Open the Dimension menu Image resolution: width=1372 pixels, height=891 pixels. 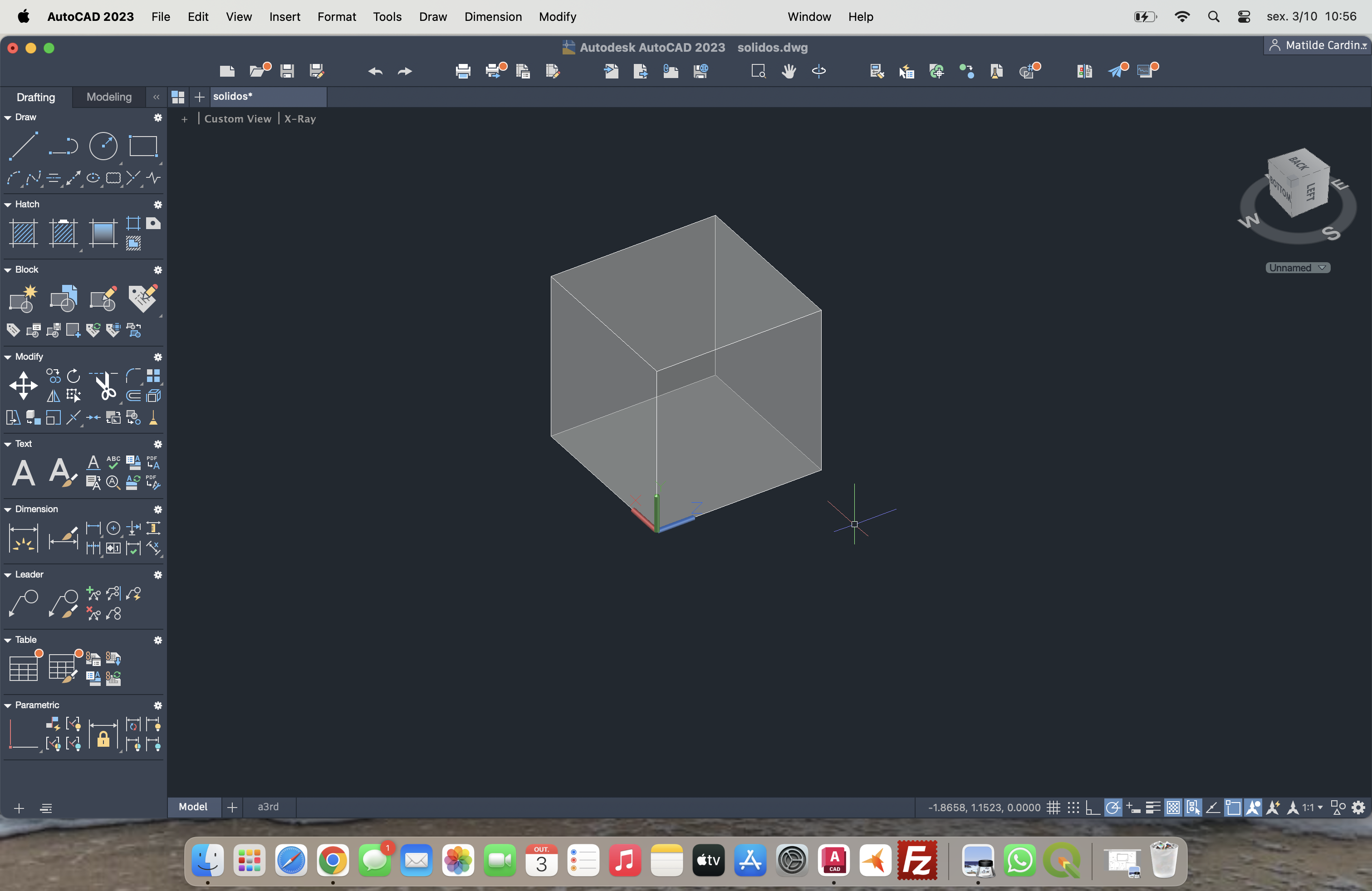(x=493, y=17)
